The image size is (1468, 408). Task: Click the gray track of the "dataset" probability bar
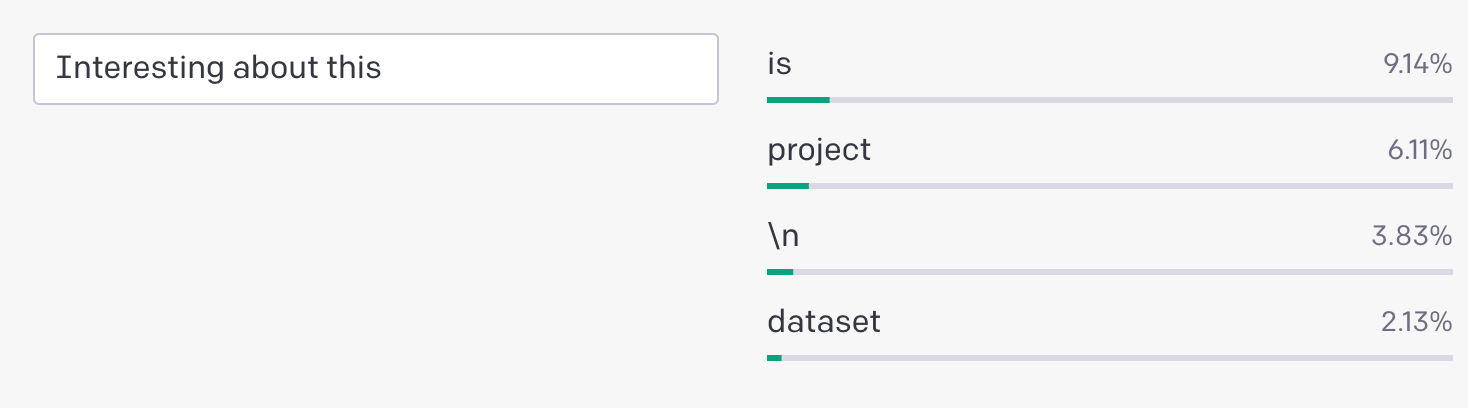tap(1115, 357)
